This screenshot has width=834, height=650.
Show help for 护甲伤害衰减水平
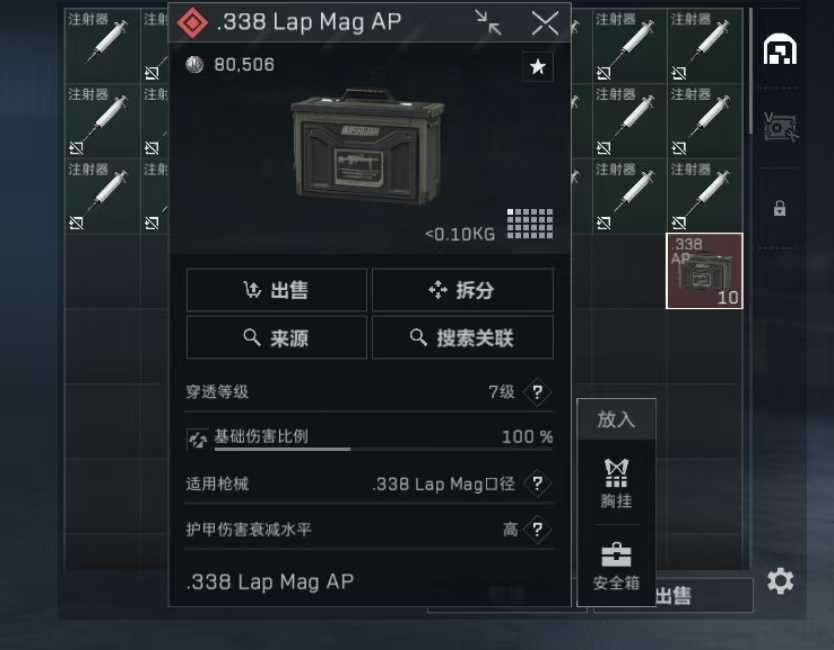(537, 529)
